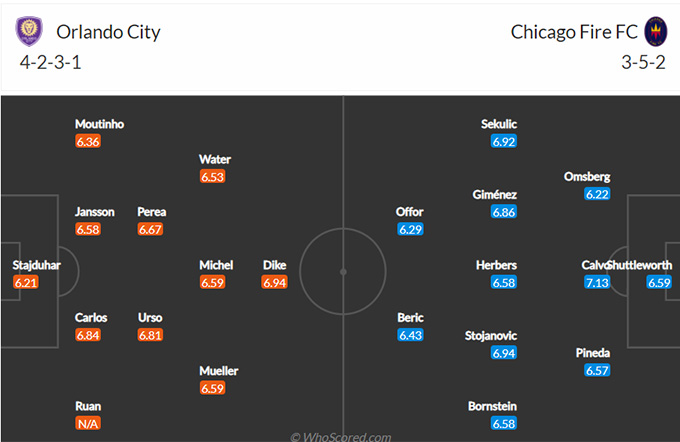This screenshot has height=442, width=680.
Task: Open the Chicago Fire FC team link
Action: (574, 32)
